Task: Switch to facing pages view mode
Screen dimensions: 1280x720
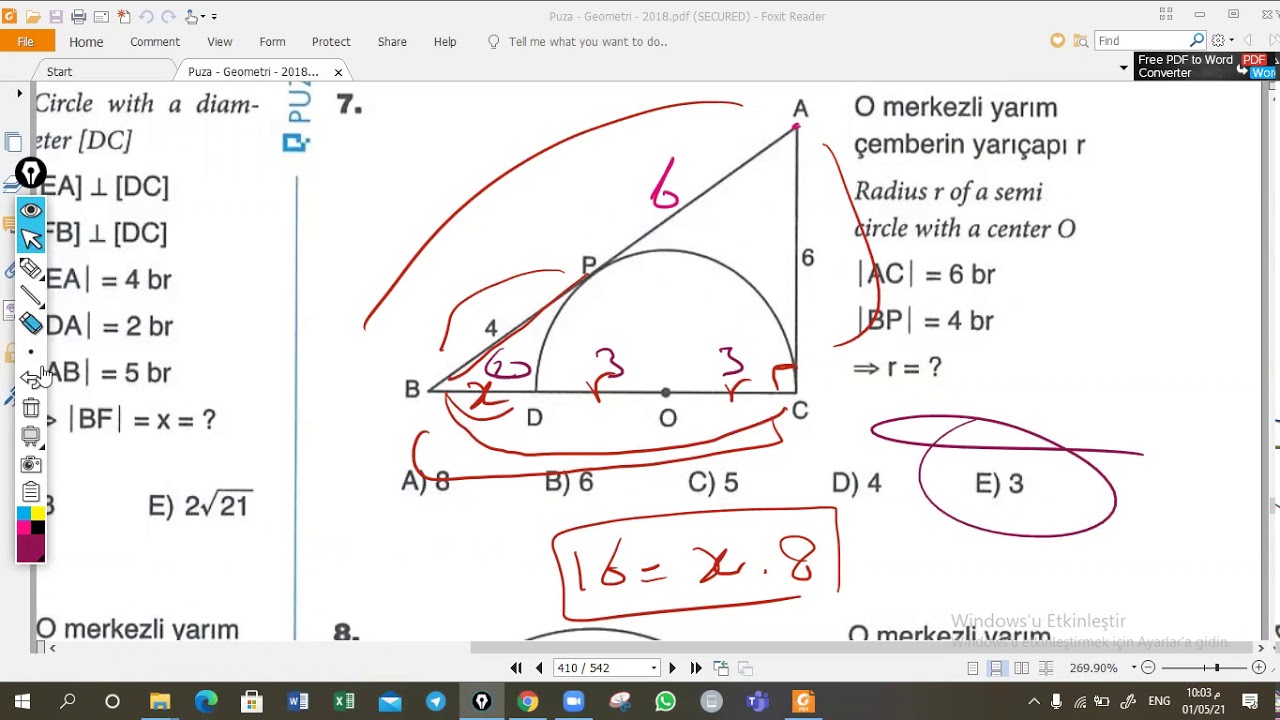Action: point(1021,668)
